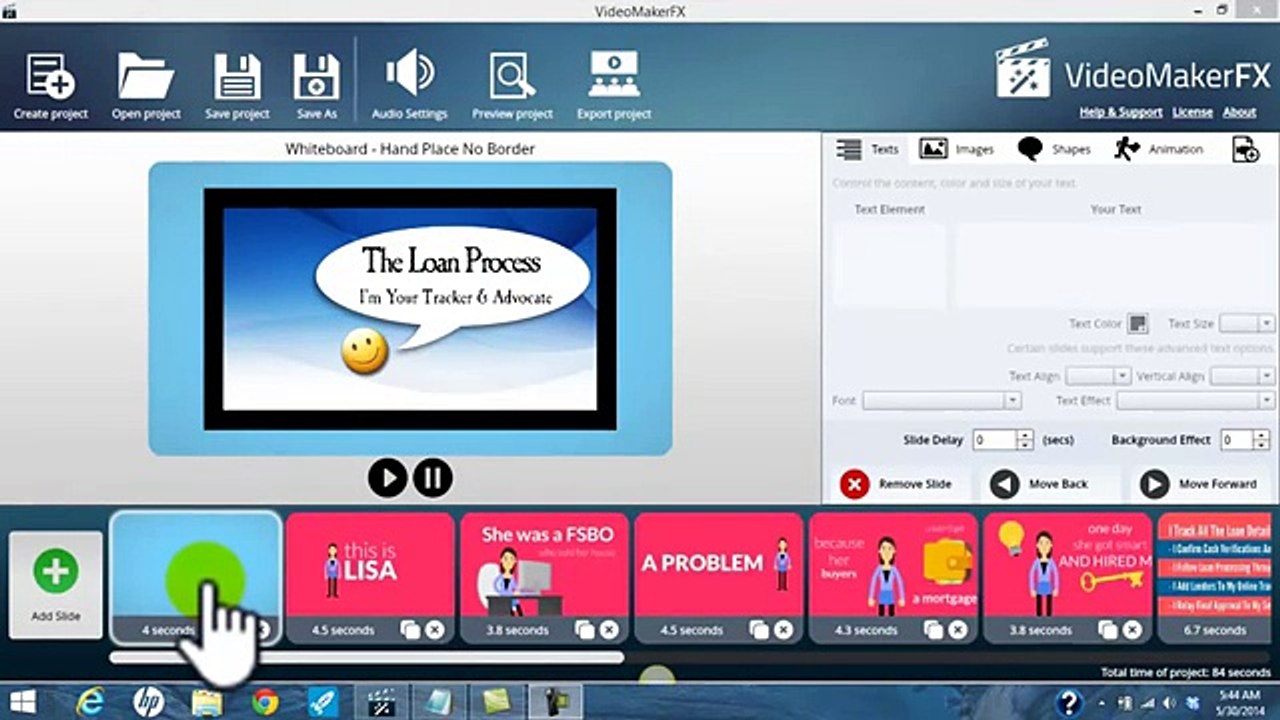Launch Google Chrome from the taskbar
The height and width of the screenshot is (720, 1280).
pyautogui.click(x=265, y=702)
